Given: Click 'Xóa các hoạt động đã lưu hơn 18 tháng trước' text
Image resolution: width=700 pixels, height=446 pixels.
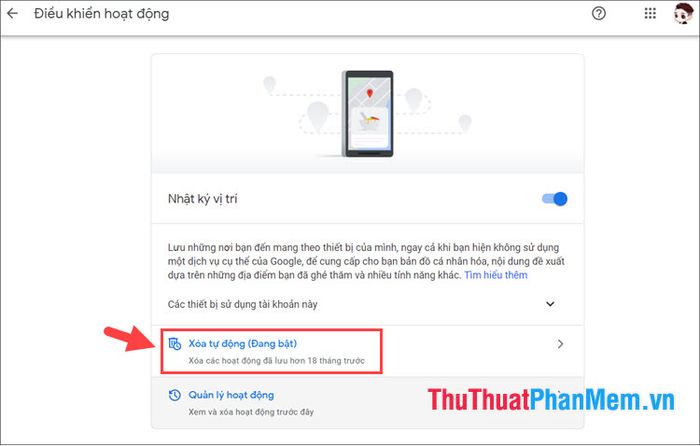Looking at the screenshot, I should click(276, 361).
